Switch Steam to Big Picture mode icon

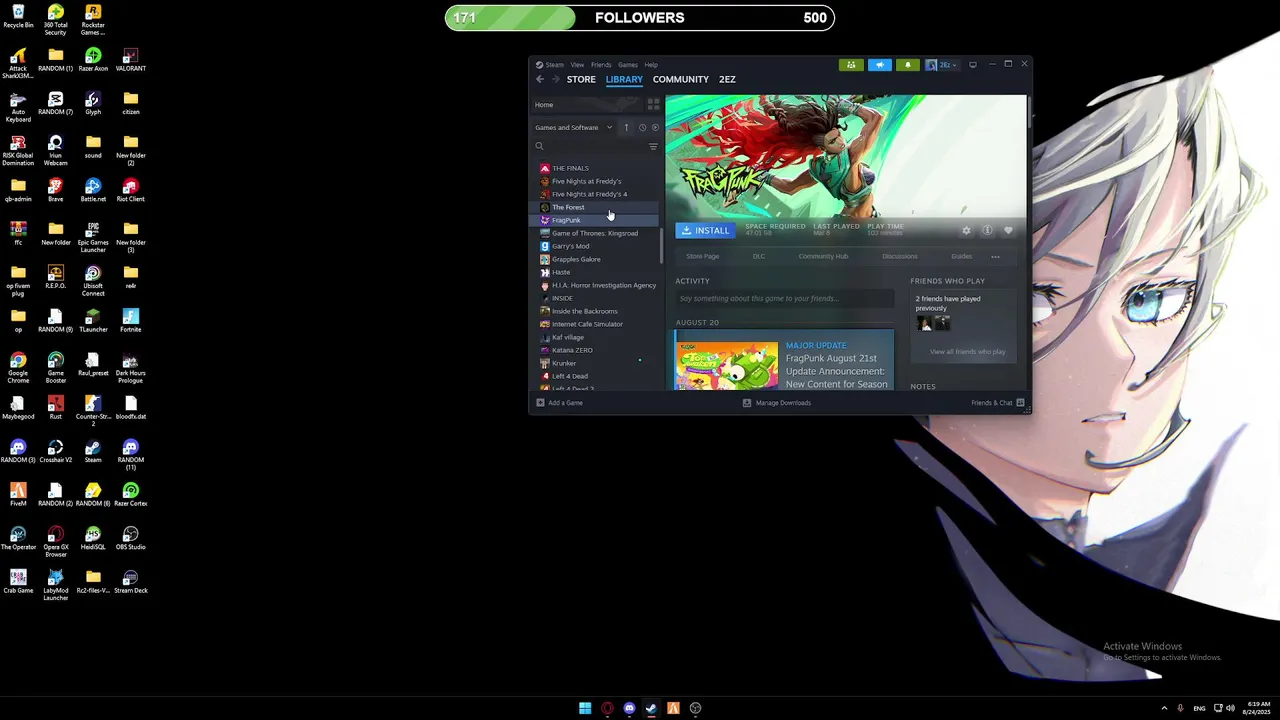973,65
